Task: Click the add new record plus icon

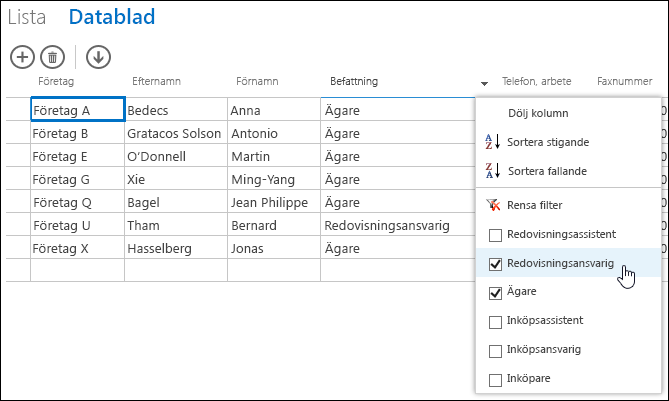Action: 22,57
